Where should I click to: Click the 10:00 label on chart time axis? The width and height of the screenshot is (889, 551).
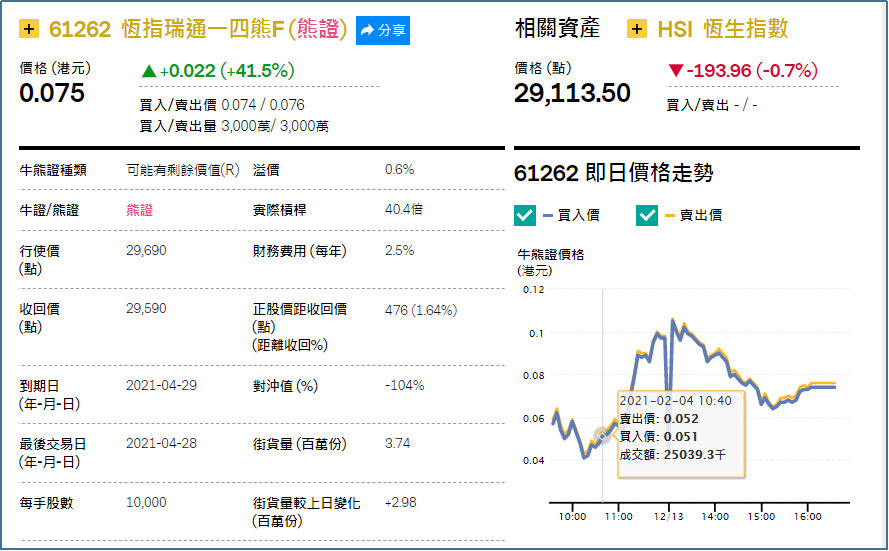[572, 516]
